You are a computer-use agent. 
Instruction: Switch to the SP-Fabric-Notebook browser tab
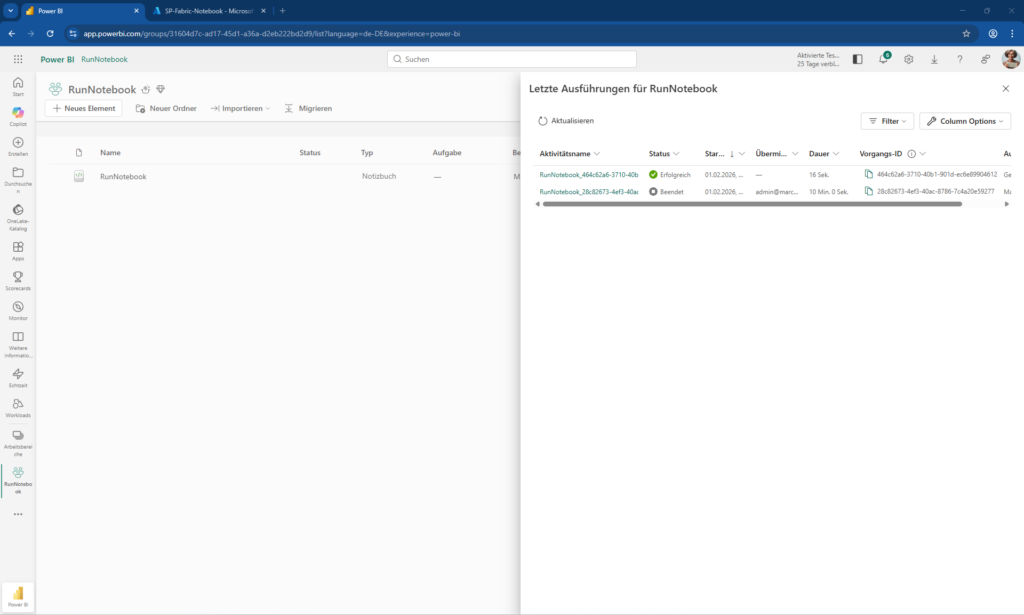click(208, 10)
